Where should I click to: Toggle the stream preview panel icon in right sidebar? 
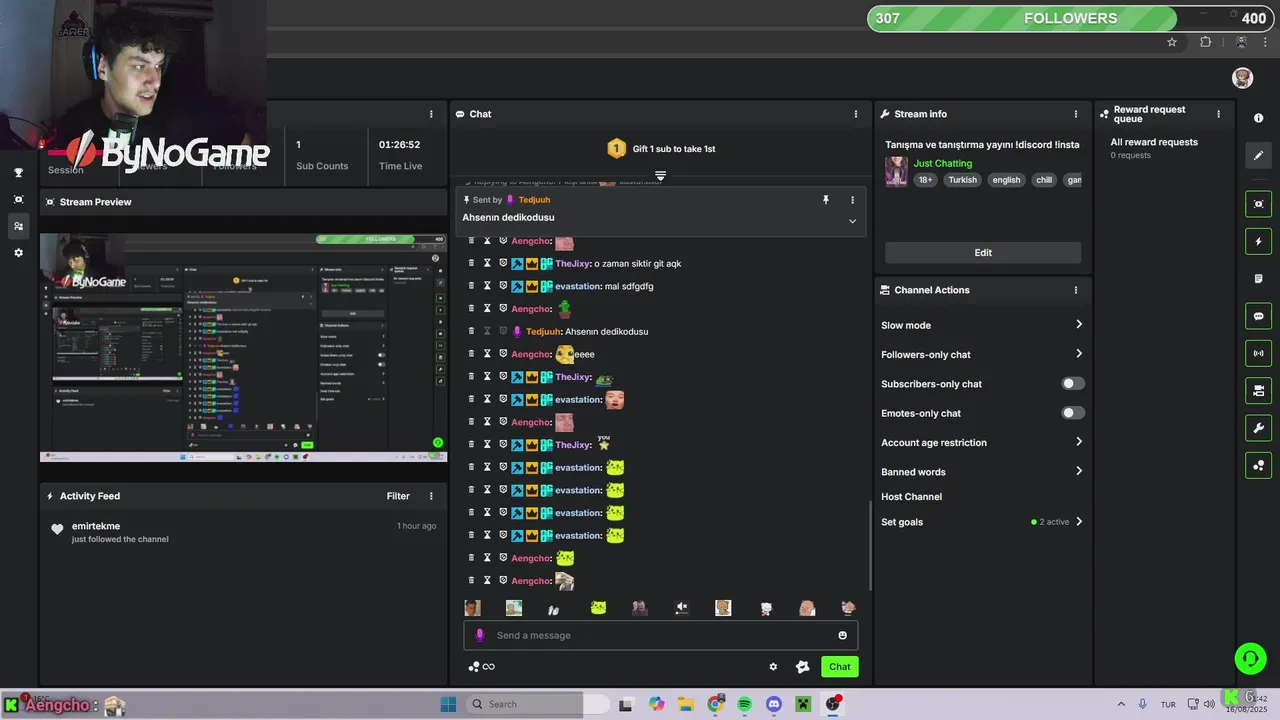[x=1258, y=204]
